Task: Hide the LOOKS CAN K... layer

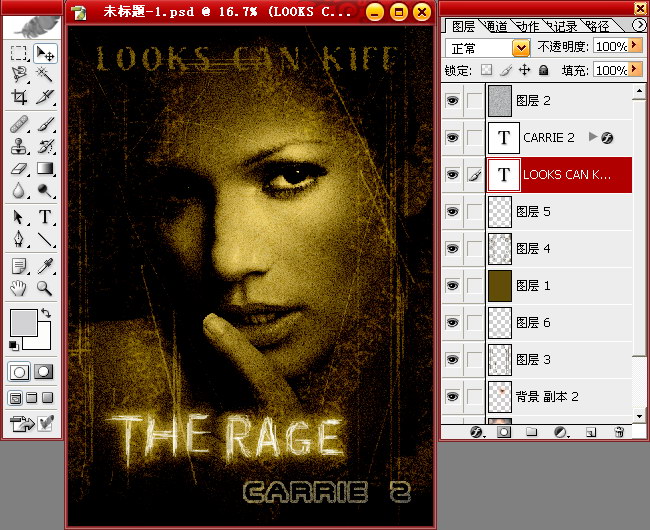Action: pyautogui.click(x=452, y=174)
